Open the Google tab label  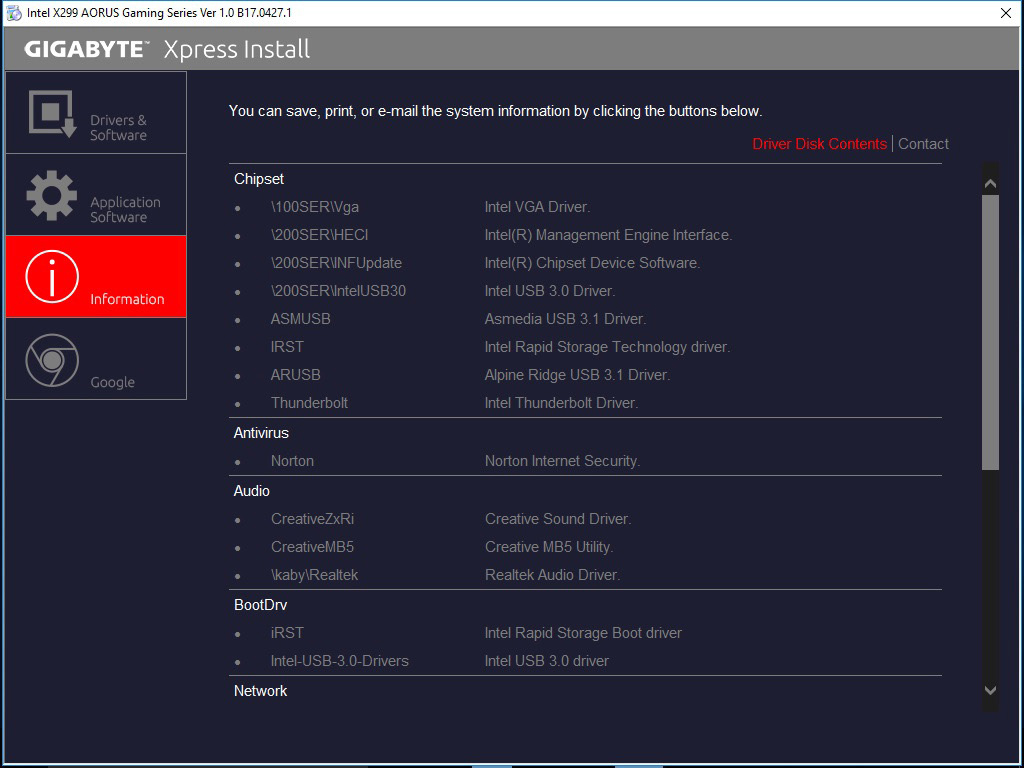[112, 382]
